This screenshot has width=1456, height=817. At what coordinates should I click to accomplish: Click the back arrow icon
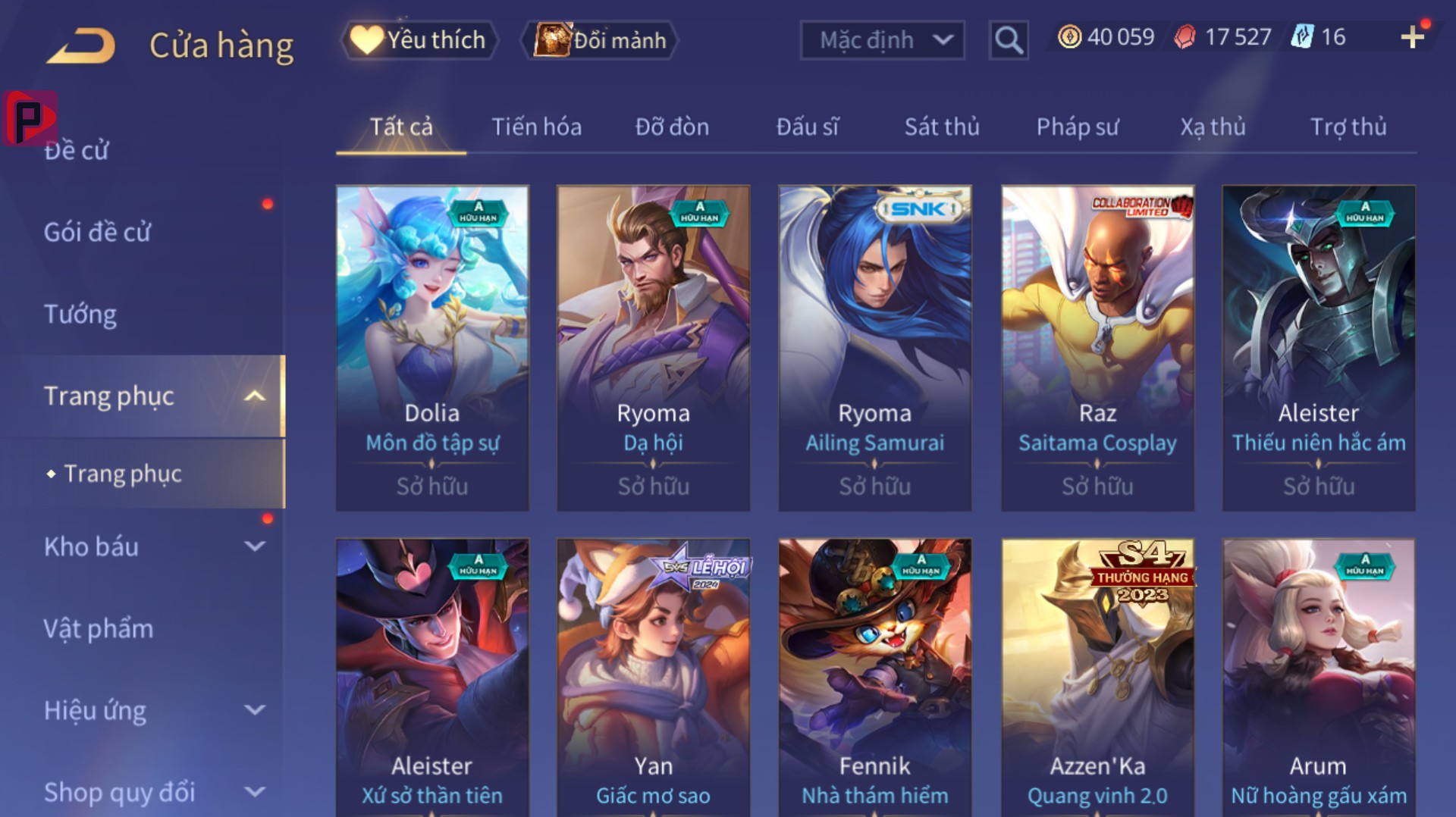coord(81,45)
